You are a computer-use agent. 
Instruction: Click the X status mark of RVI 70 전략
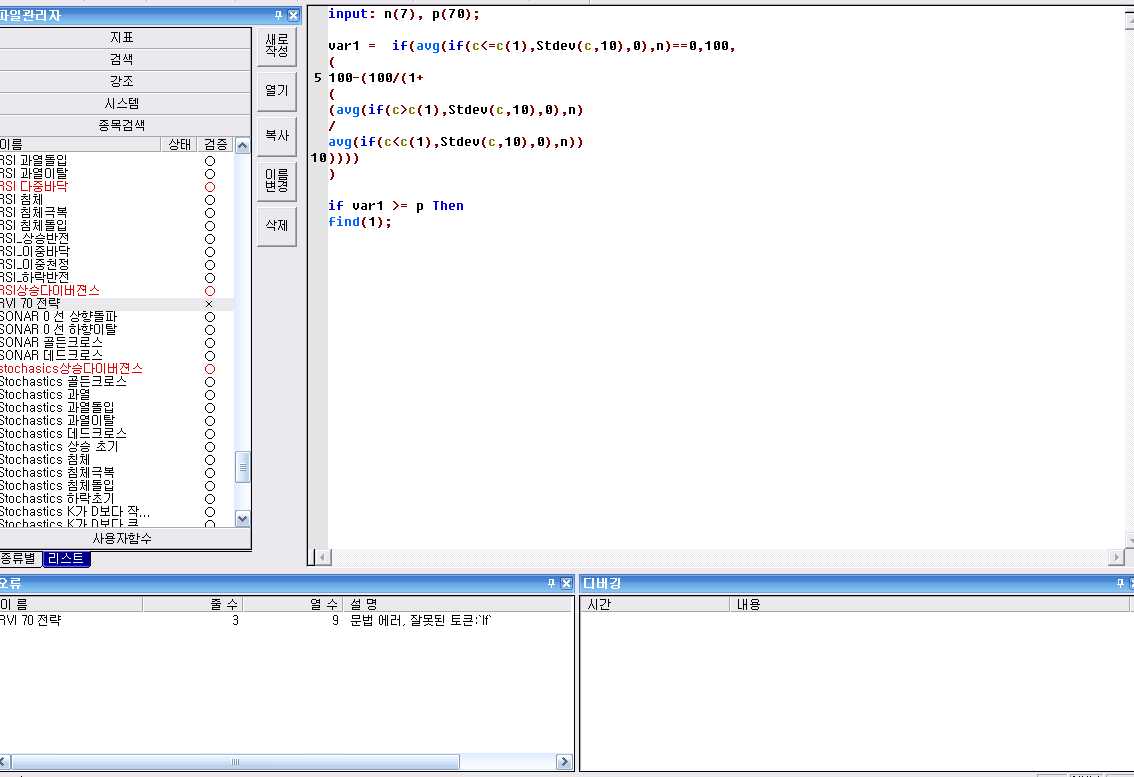pyautogui.click(x=209, y=303)
